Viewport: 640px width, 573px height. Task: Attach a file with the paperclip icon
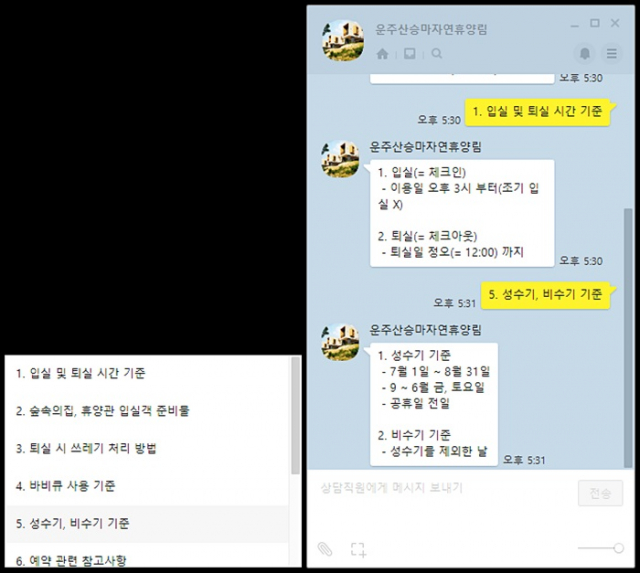(325, 549)
